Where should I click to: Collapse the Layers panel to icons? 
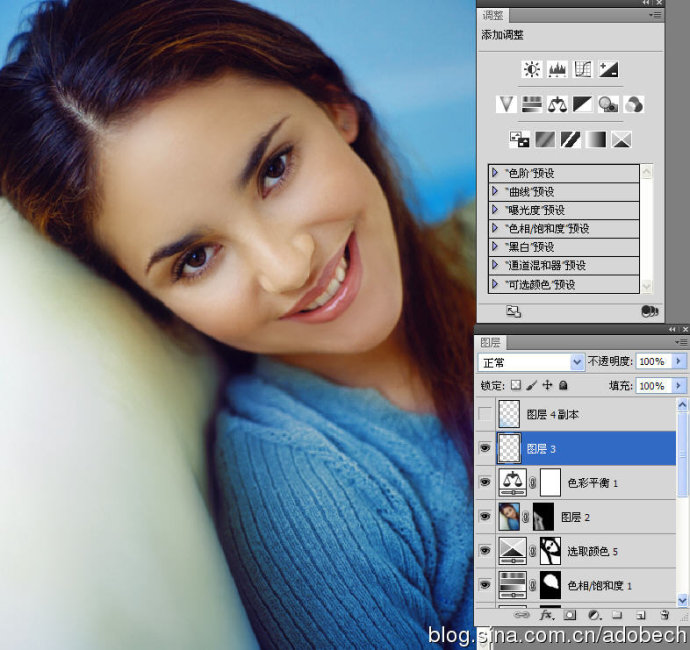point(672,329)
